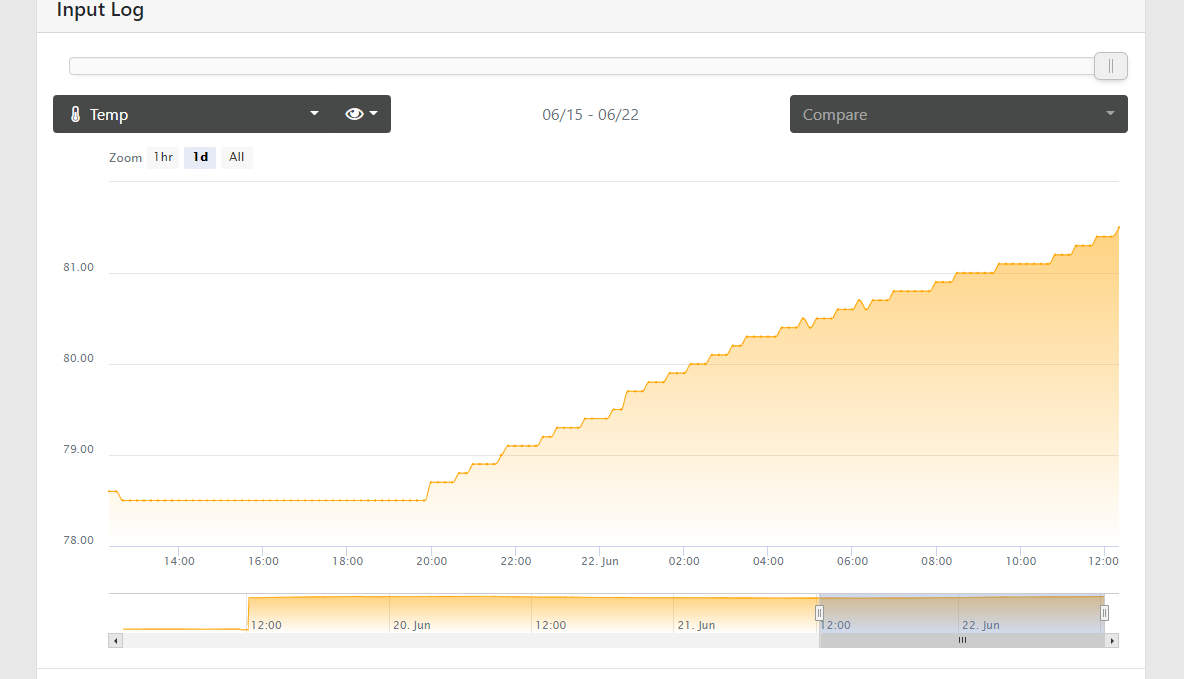
Task: Click the Temp label in the selector
Action: [109, 115]
